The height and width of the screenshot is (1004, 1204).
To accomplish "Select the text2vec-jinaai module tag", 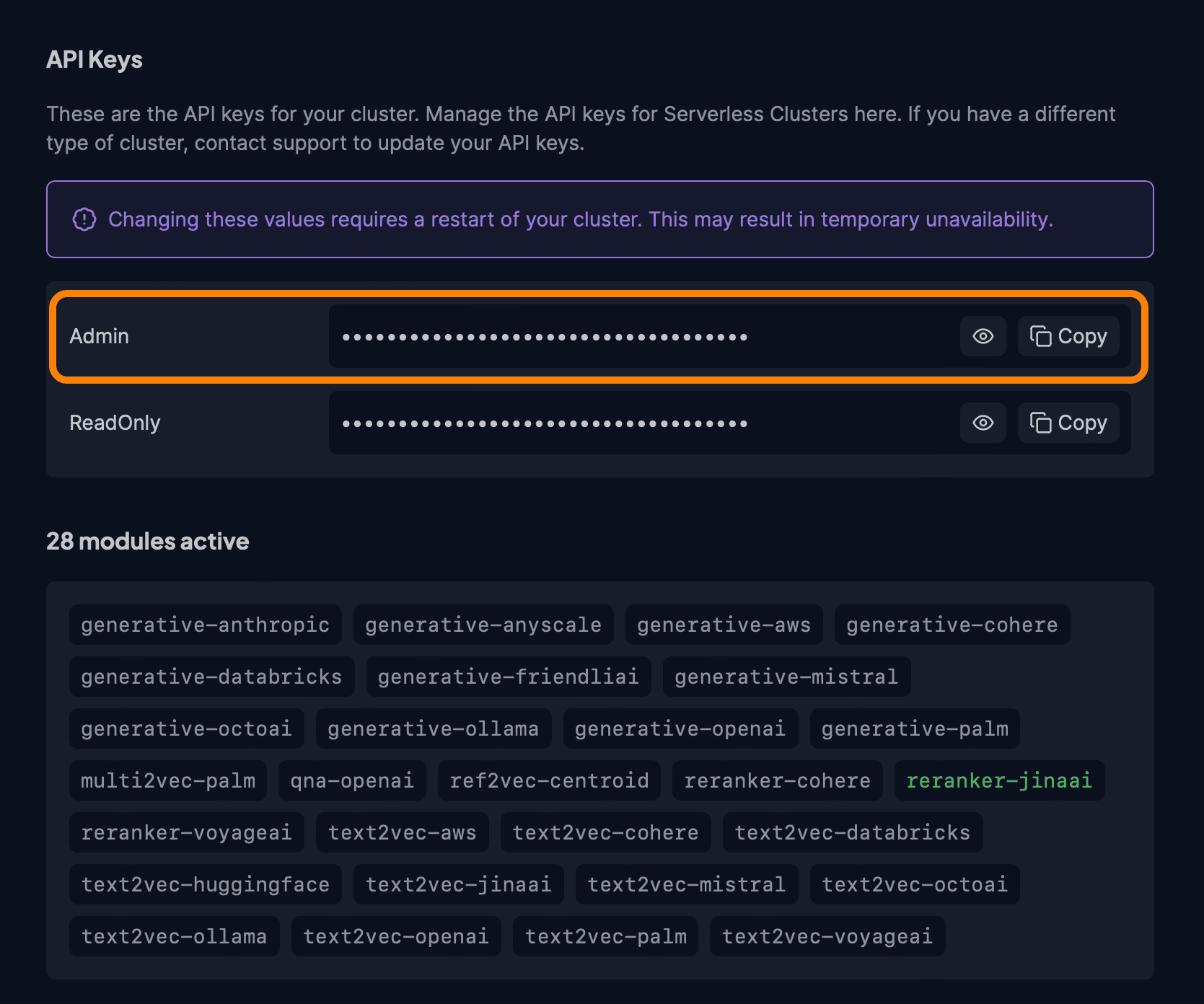I will (459, 884).
